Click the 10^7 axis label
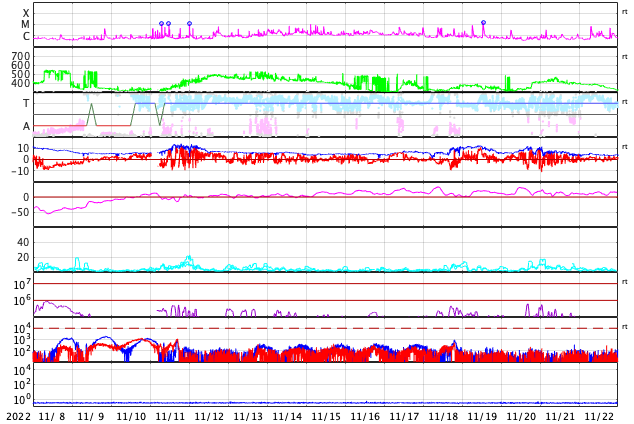The width and height of the screenshot is (634, 424). point(22,284)
